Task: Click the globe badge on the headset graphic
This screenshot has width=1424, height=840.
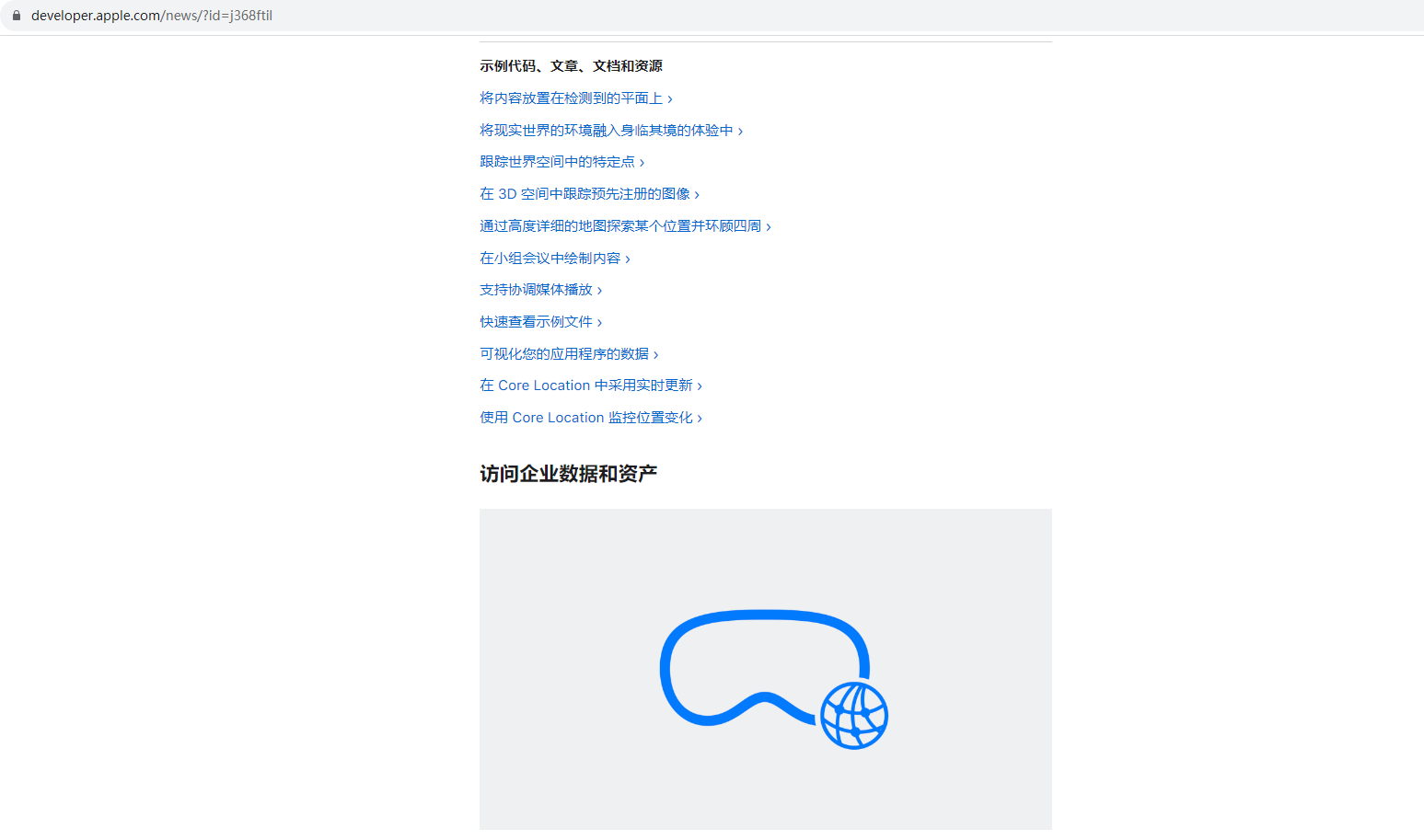Action: [x=854, y=715]
